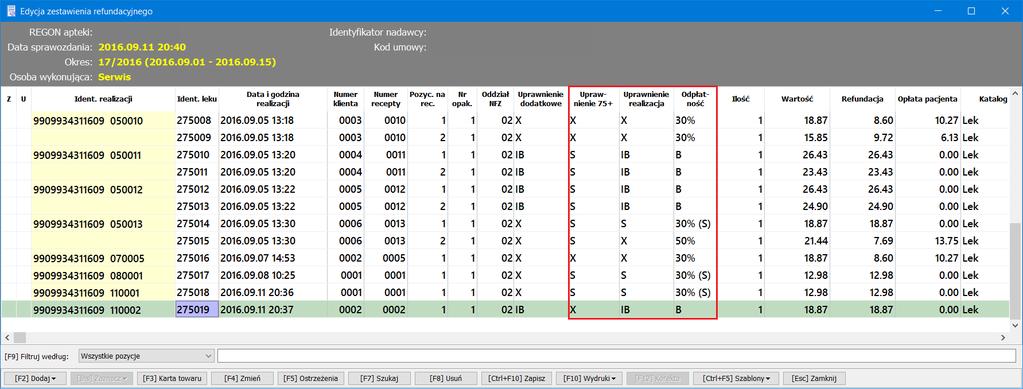Click the [F4] Zmień button

(x=243, y=378)
